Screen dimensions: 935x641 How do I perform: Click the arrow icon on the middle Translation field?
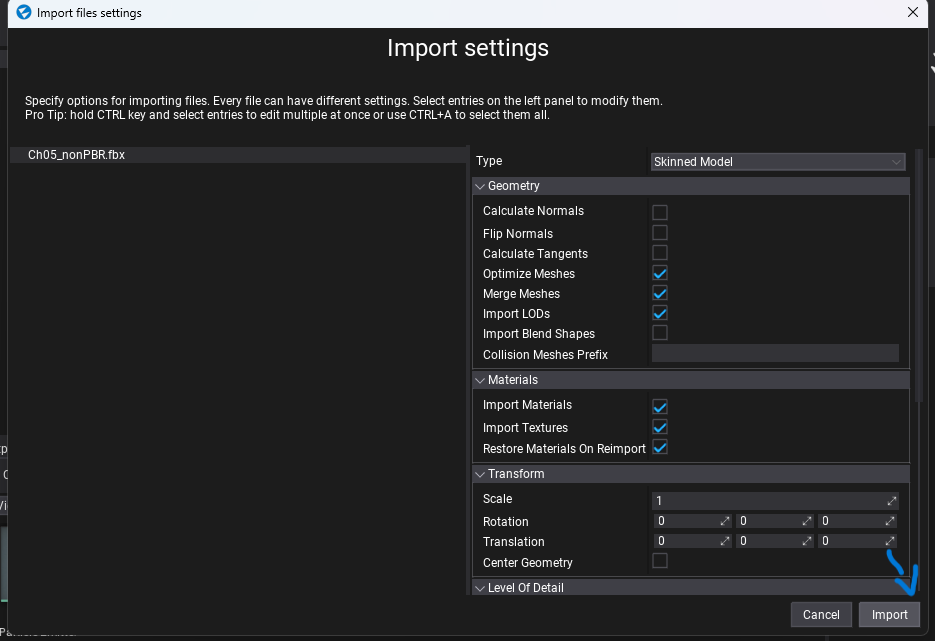click(805, 540)
